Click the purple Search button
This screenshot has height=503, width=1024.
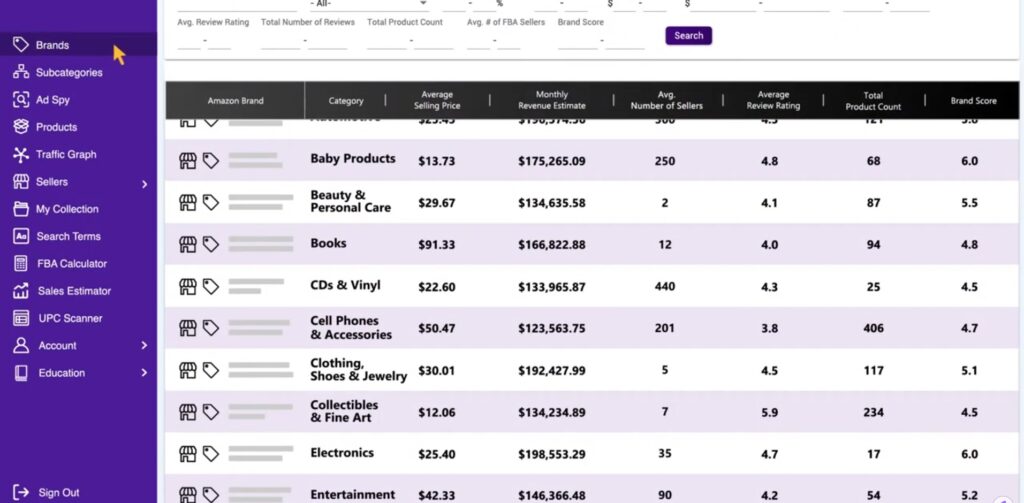pyautogui.click(x=688, y=35)
